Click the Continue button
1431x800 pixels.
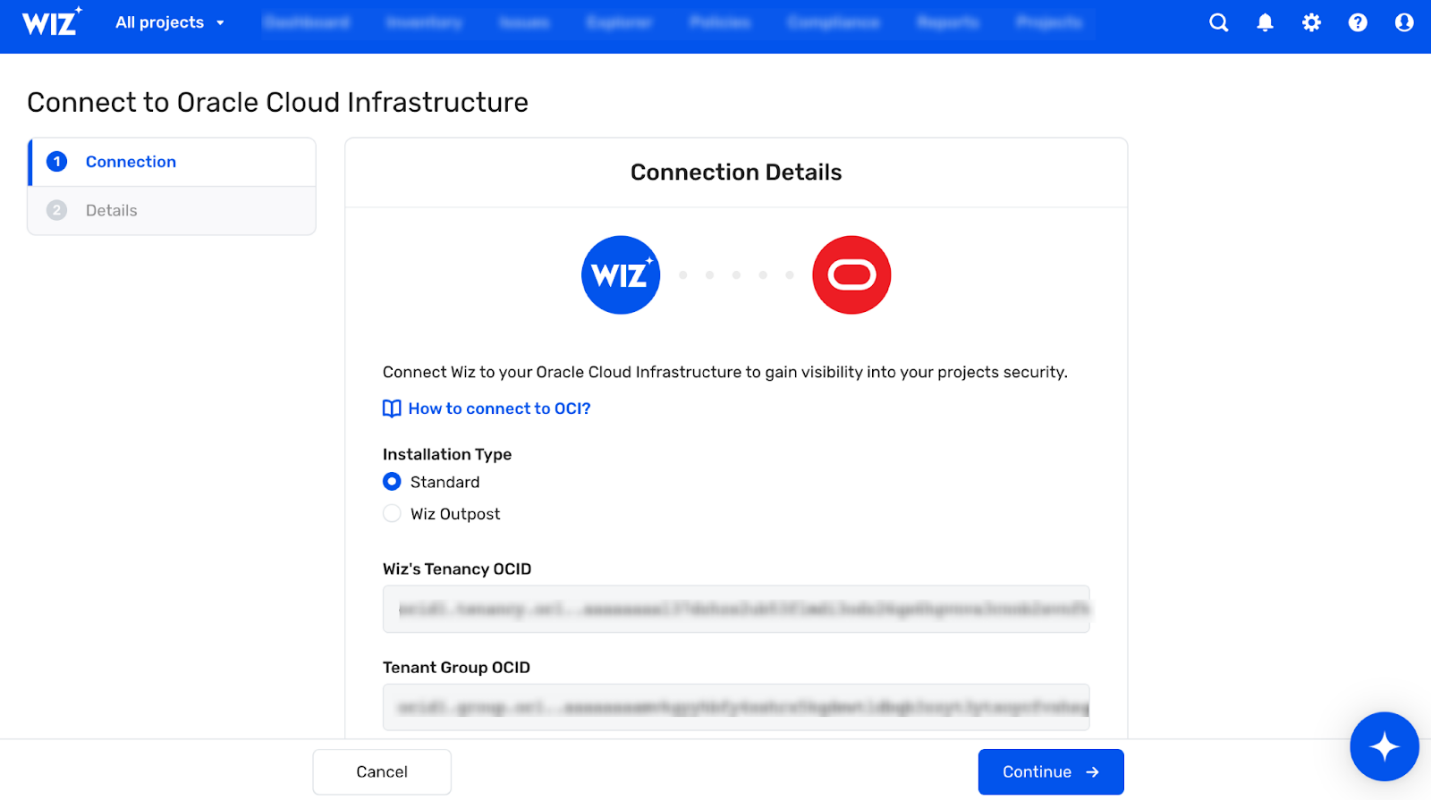tap(1050, 772)
